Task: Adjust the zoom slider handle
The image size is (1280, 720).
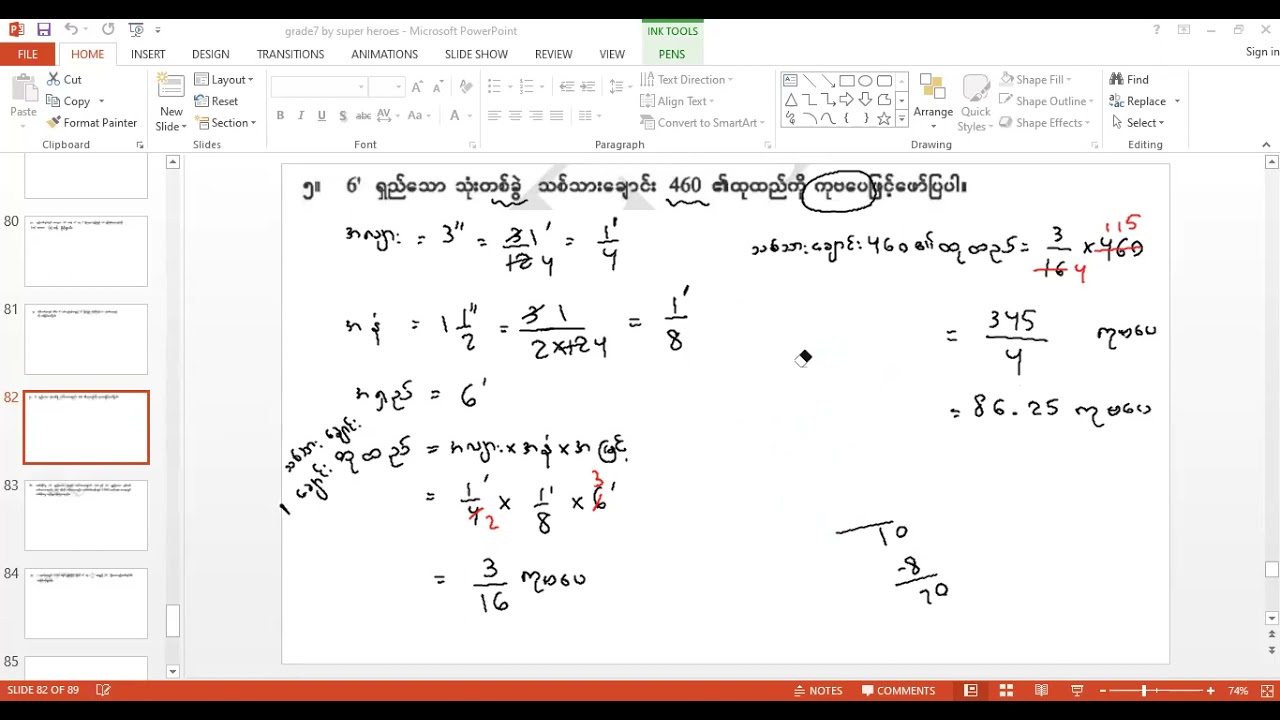Action: (x=1144, y=691)
